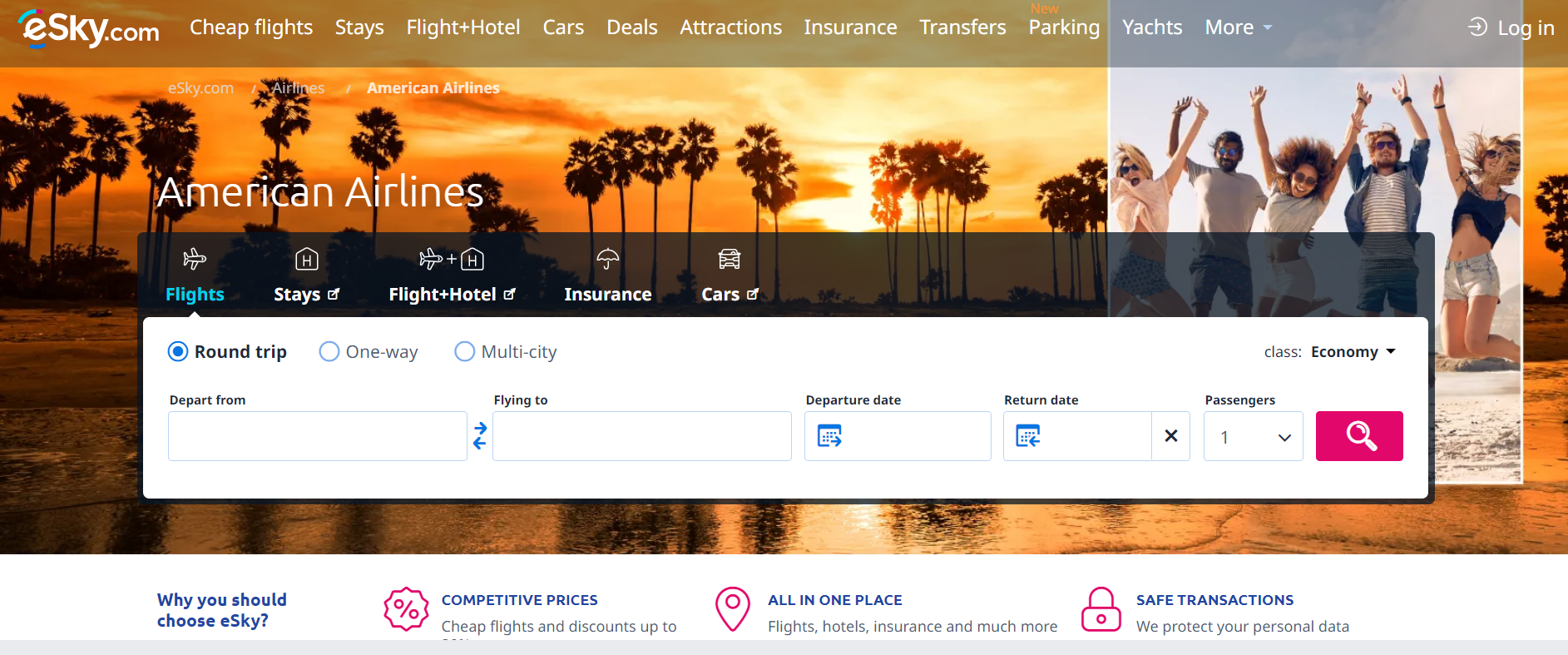Clear the return date with the X

click(1171, 436)
